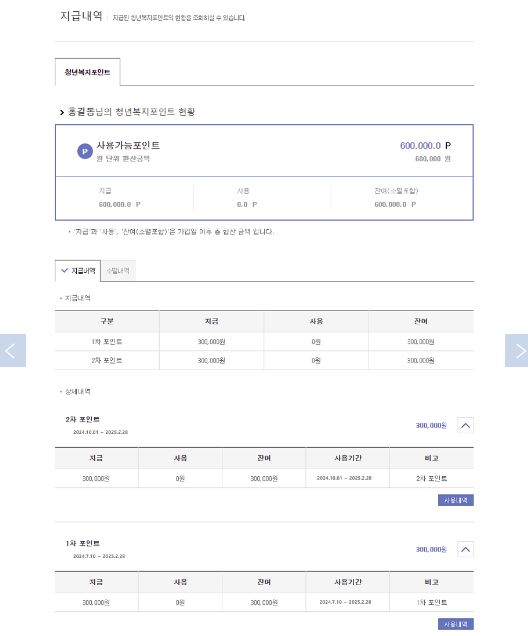Select the 1차 포인트 row in summary table
Screen dimensions: 528x636
pos(264,342)
